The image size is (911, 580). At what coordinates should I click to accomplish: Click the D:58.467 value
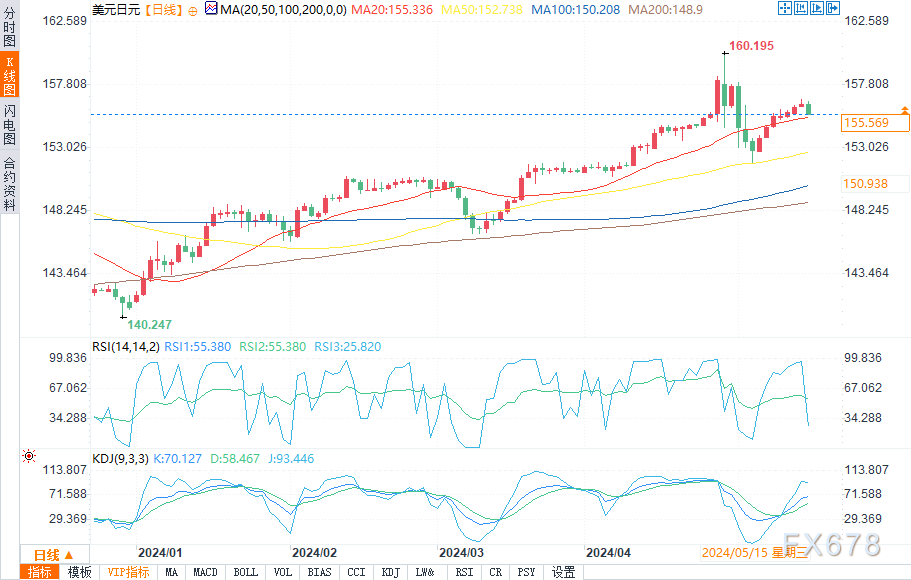coord(235,459)
